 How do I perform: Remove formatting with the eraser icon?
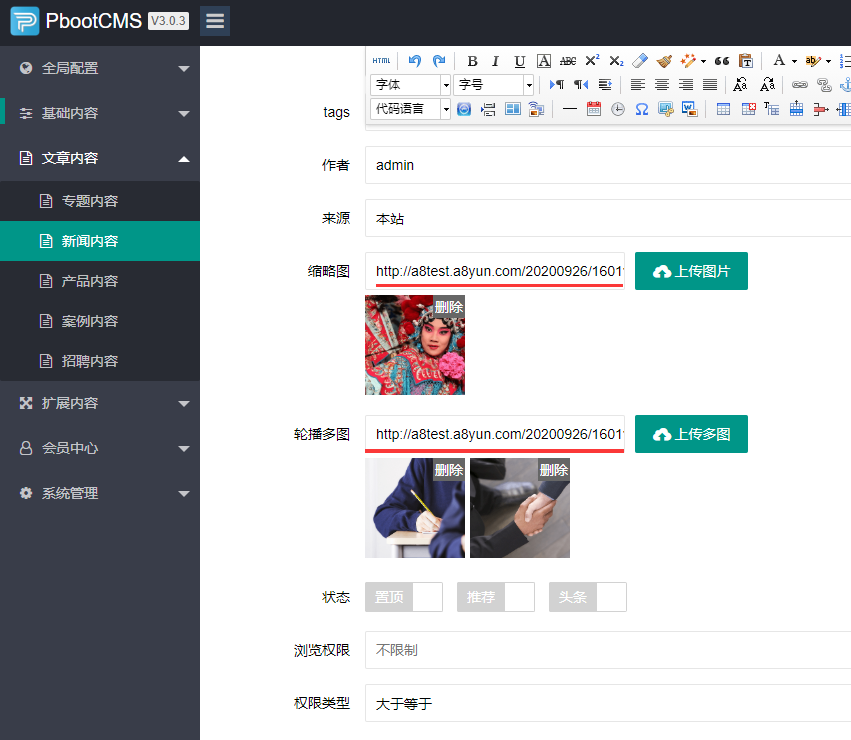[638, 59]
